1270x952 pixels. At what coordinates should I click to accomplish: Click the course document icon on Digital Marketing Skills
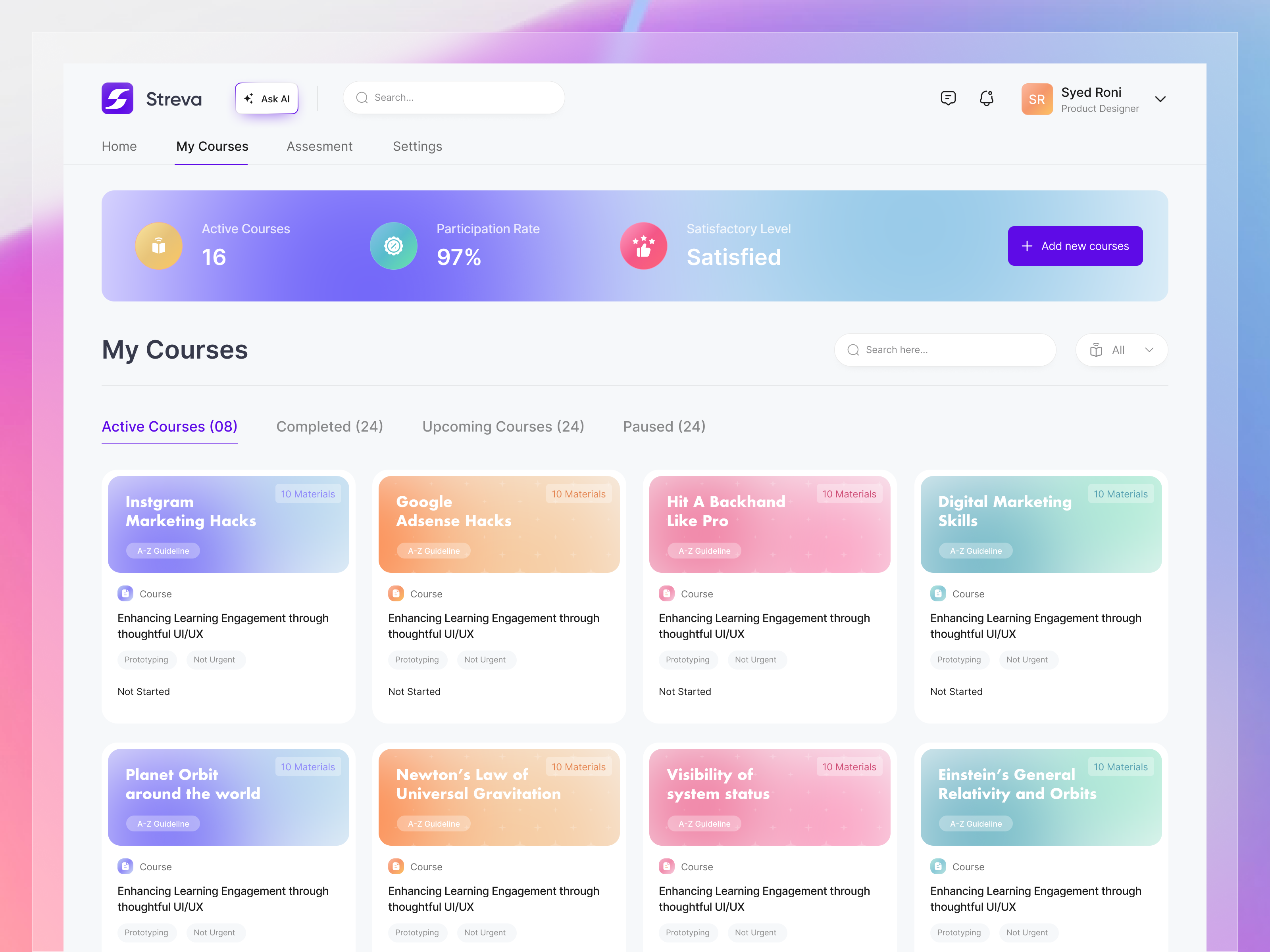938,593
